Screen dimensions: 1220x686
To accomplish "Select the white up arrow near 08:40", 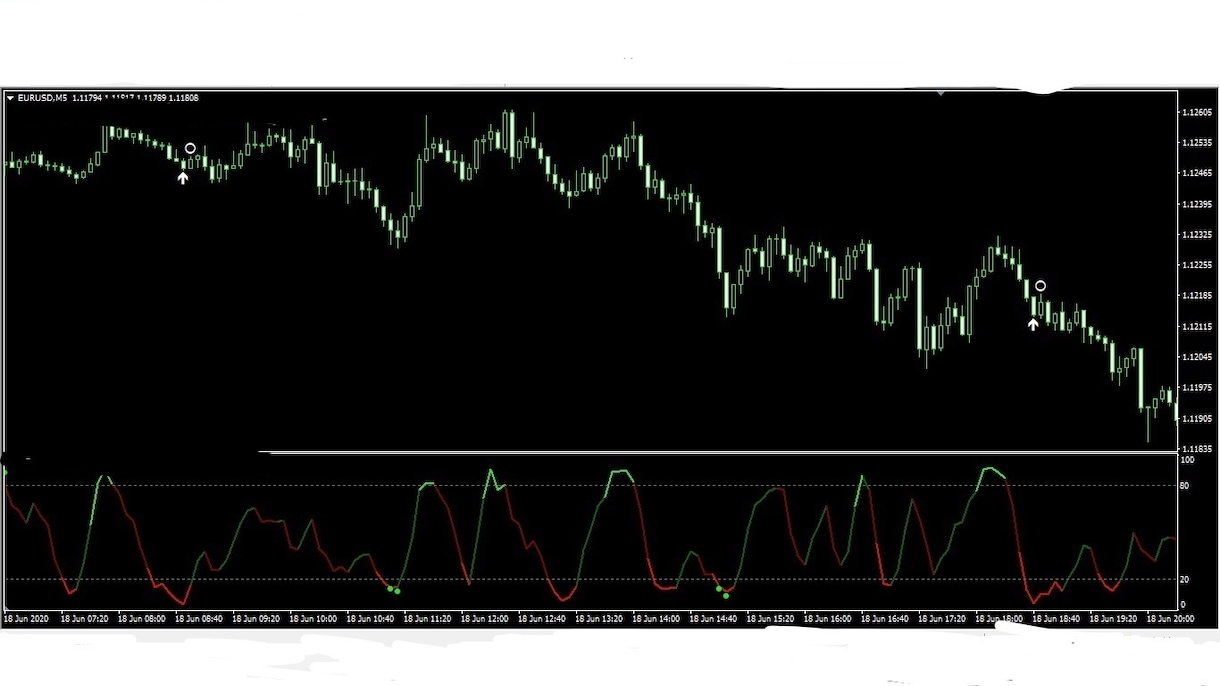I will 182,178.
